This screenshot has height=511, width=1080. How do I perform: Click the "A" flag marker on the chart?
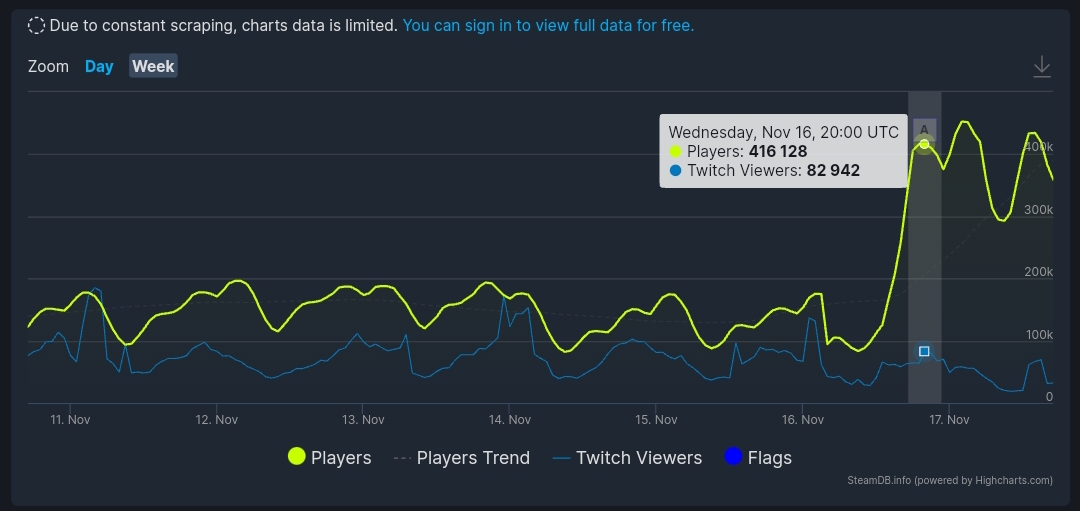[x=924, y=129]
